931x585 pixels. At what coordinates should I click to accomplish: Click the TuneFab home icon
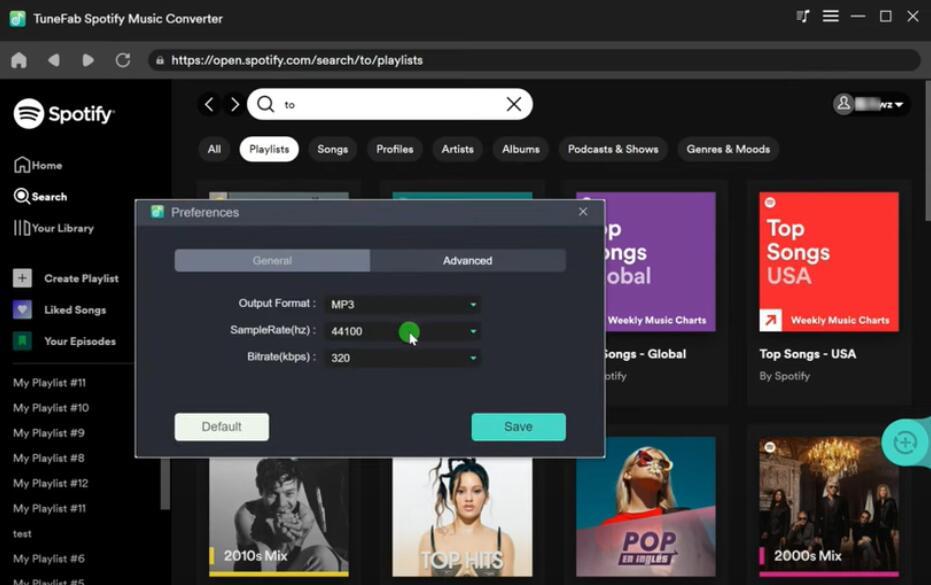coord(19,60)
